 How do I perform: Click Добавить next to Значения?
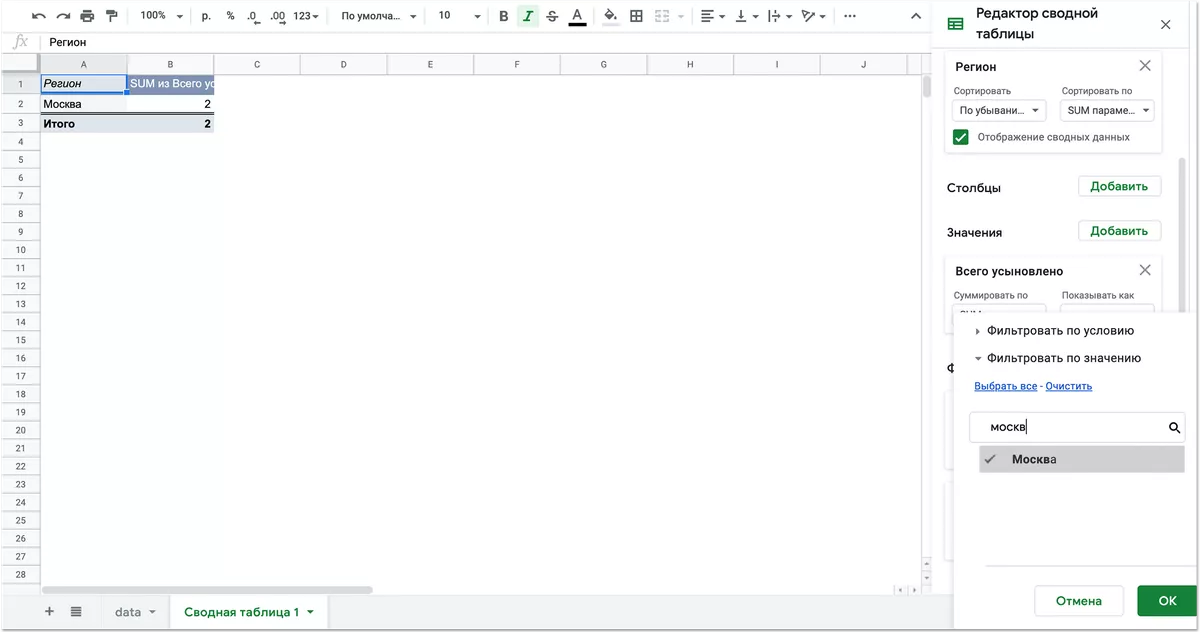[1119, 231]
